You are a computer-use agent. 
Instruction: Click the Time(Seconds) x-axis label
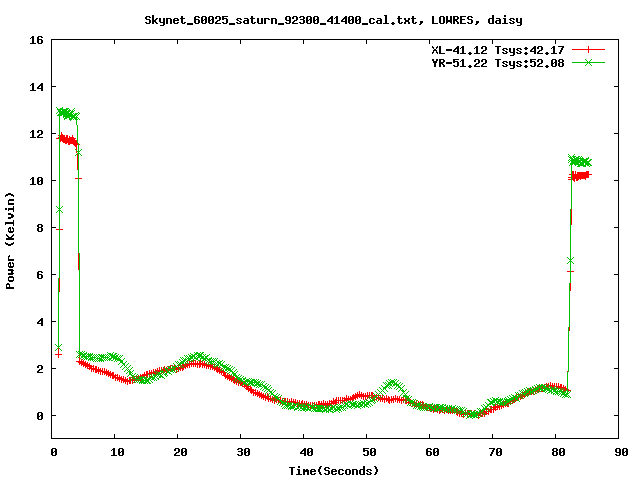(x=334, y=471)
